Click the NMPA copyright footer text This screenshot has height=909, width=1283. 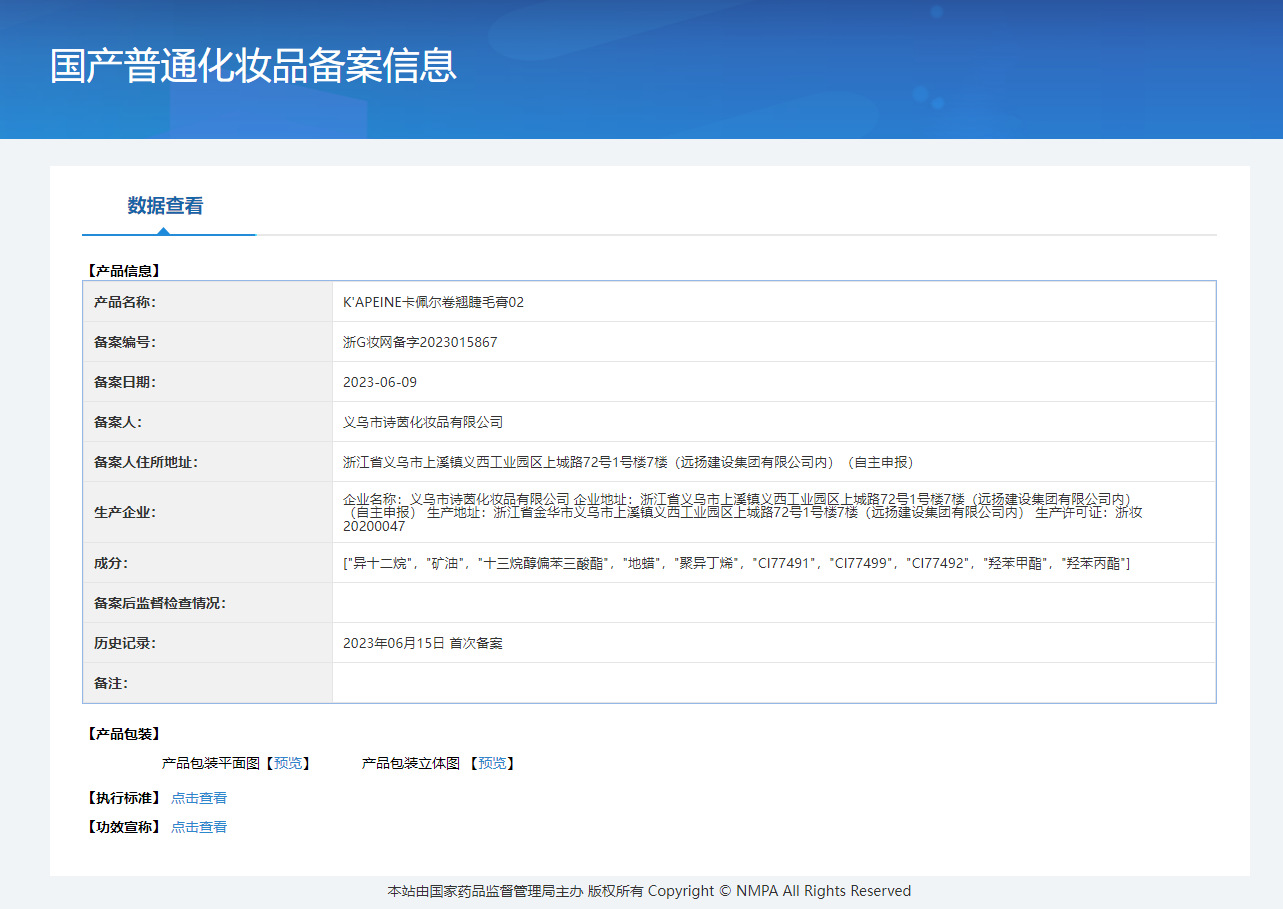tap(649, 891)
